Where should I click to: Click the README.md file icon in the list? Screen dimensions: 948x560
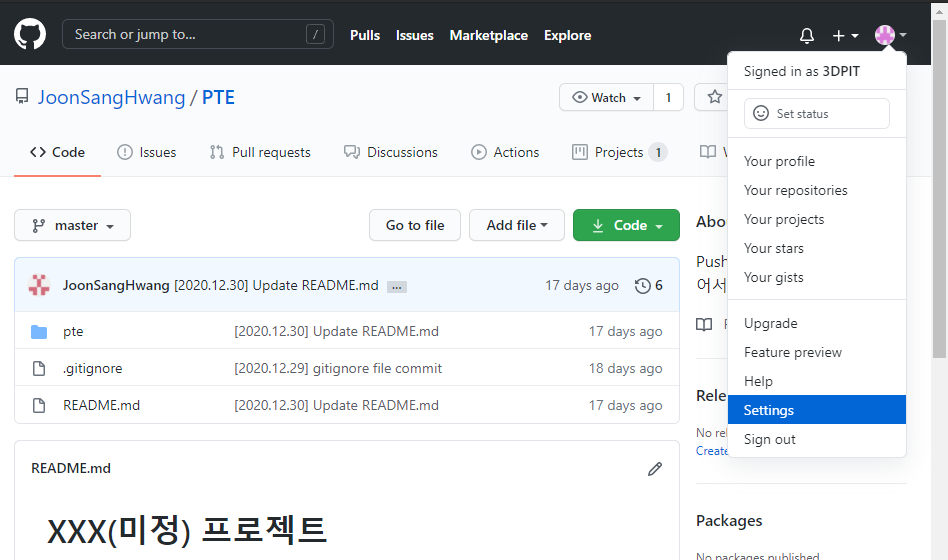pyautogui.click(x=39, y=405)
